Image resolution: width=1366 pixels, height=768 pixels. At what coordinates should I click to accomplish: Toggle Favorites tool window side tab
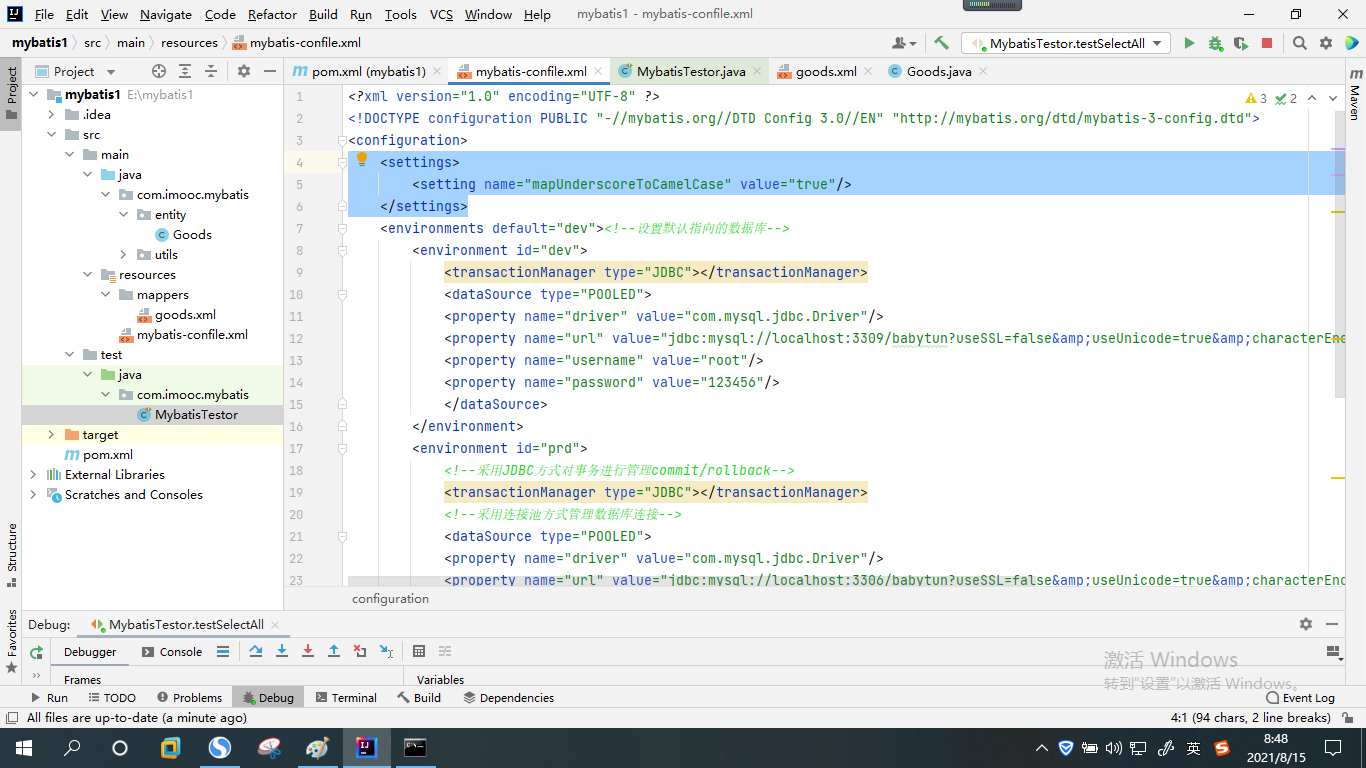pos(11,641)
